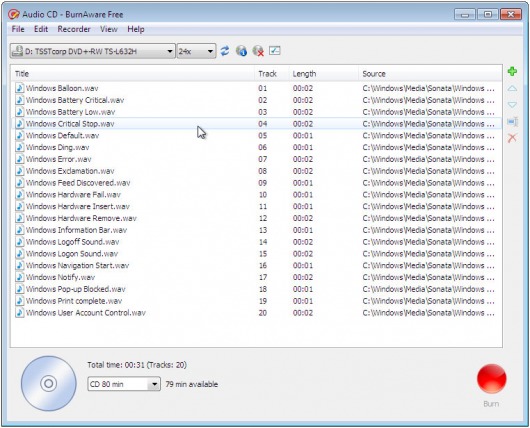Open the Edit menu
The height and width of the screenshot is (428, 530).
click(41, 29)
